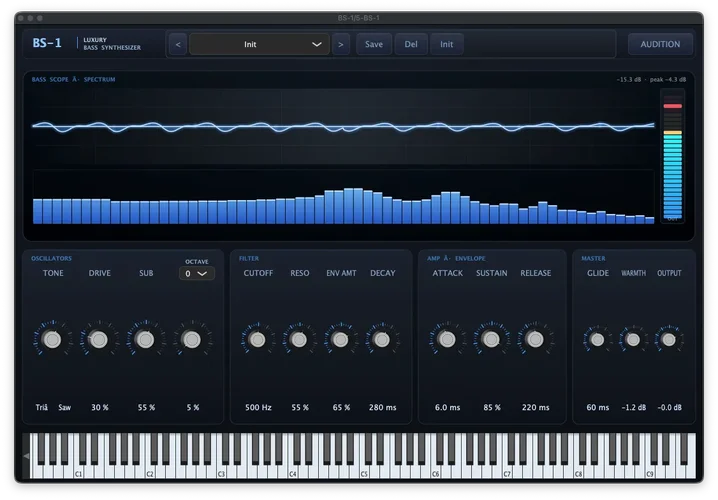Click the peak -4.3 dB readout
This screenshot has width=718, height=500.
668,80
